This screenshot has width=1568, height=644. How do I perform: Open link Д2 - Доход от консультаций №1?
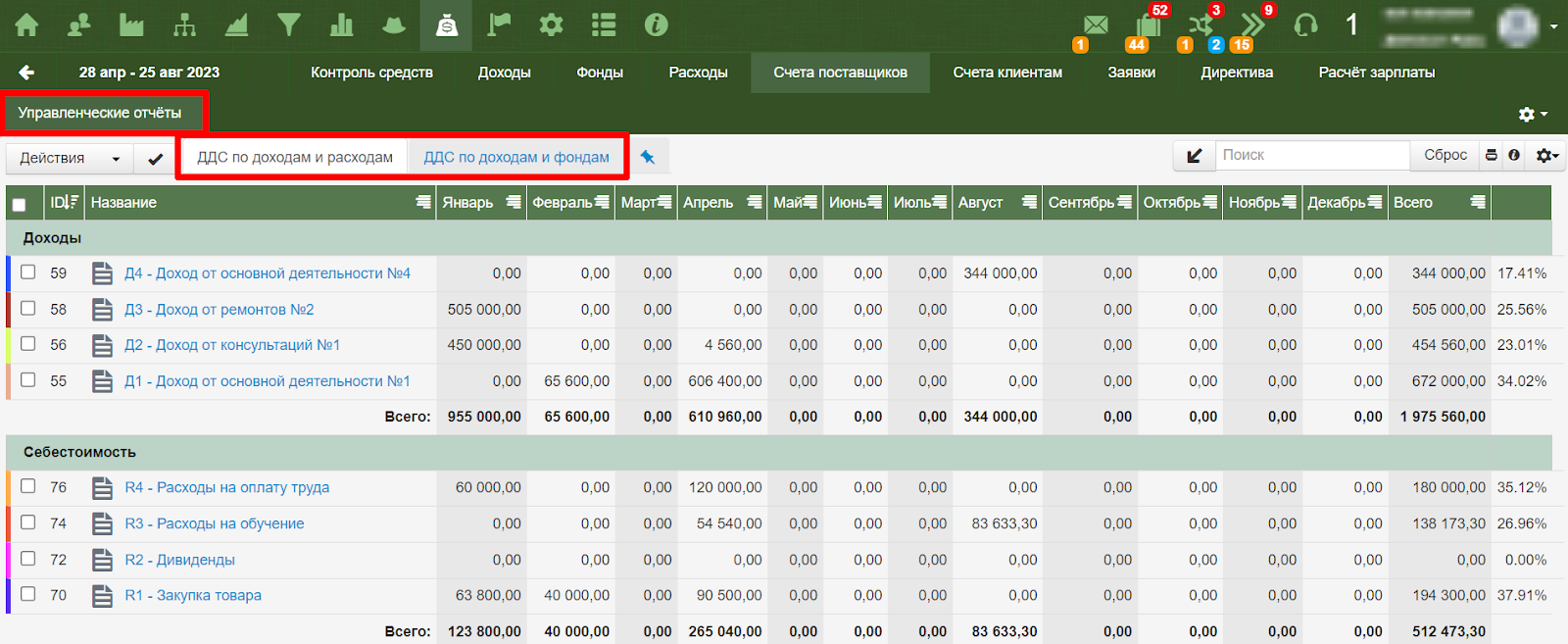click(232, 345)
